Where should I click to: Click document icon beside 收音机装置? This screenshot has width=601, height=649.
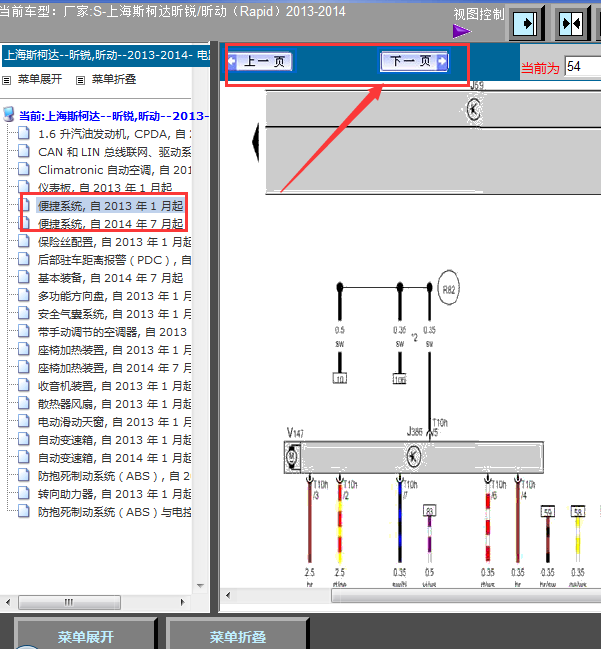24,385
